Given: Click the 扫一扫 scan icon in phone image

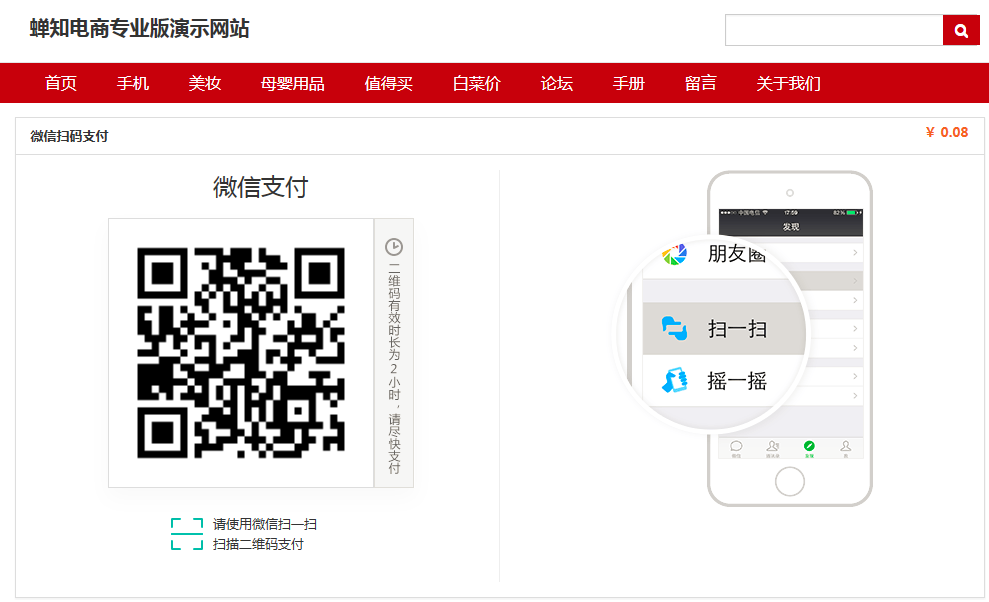Looking at the screenshot, I should pos(674,328).
